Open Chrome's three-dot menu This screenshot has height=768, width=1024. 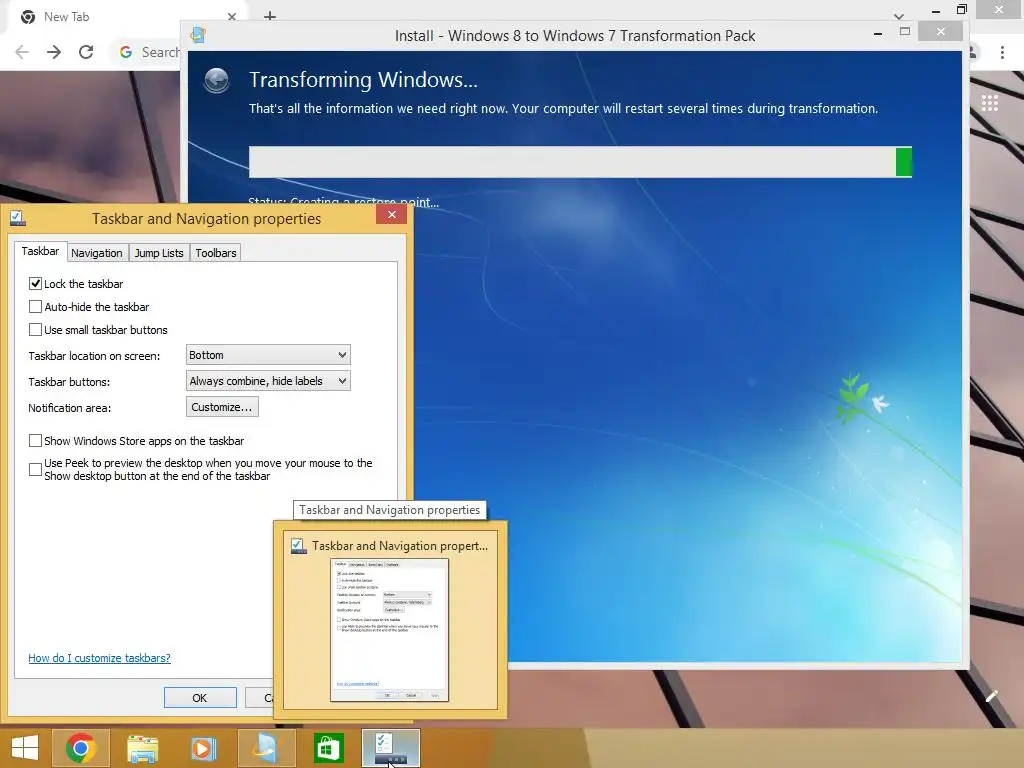[1002, 52]
